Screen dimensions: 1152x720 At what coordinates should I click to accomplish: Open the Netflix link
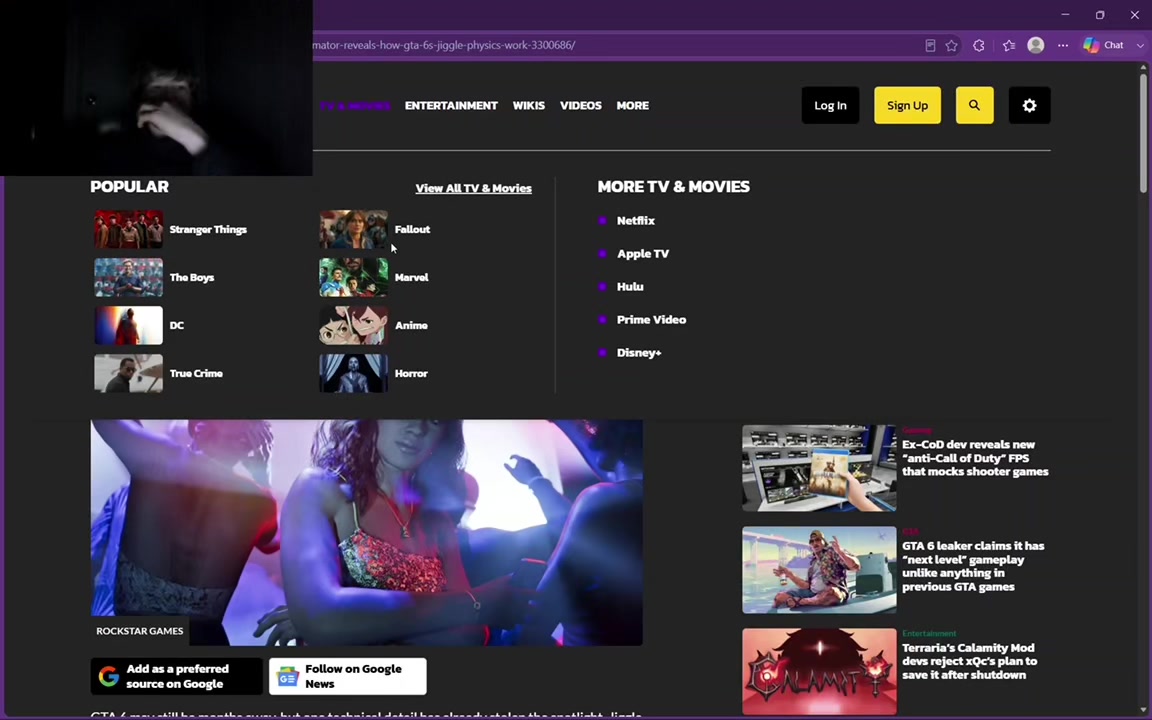point(636,220)
